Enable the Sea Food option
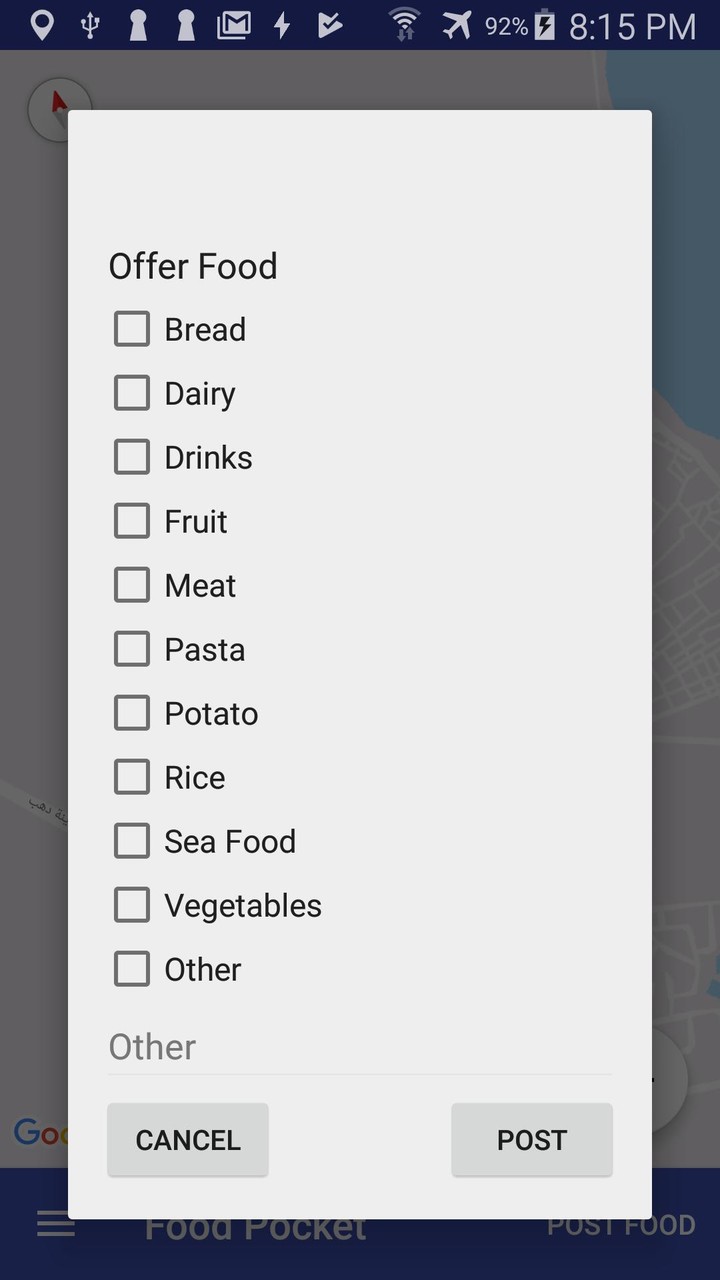The width and height of the screenshot is (720, 1280). click(131, 840)
